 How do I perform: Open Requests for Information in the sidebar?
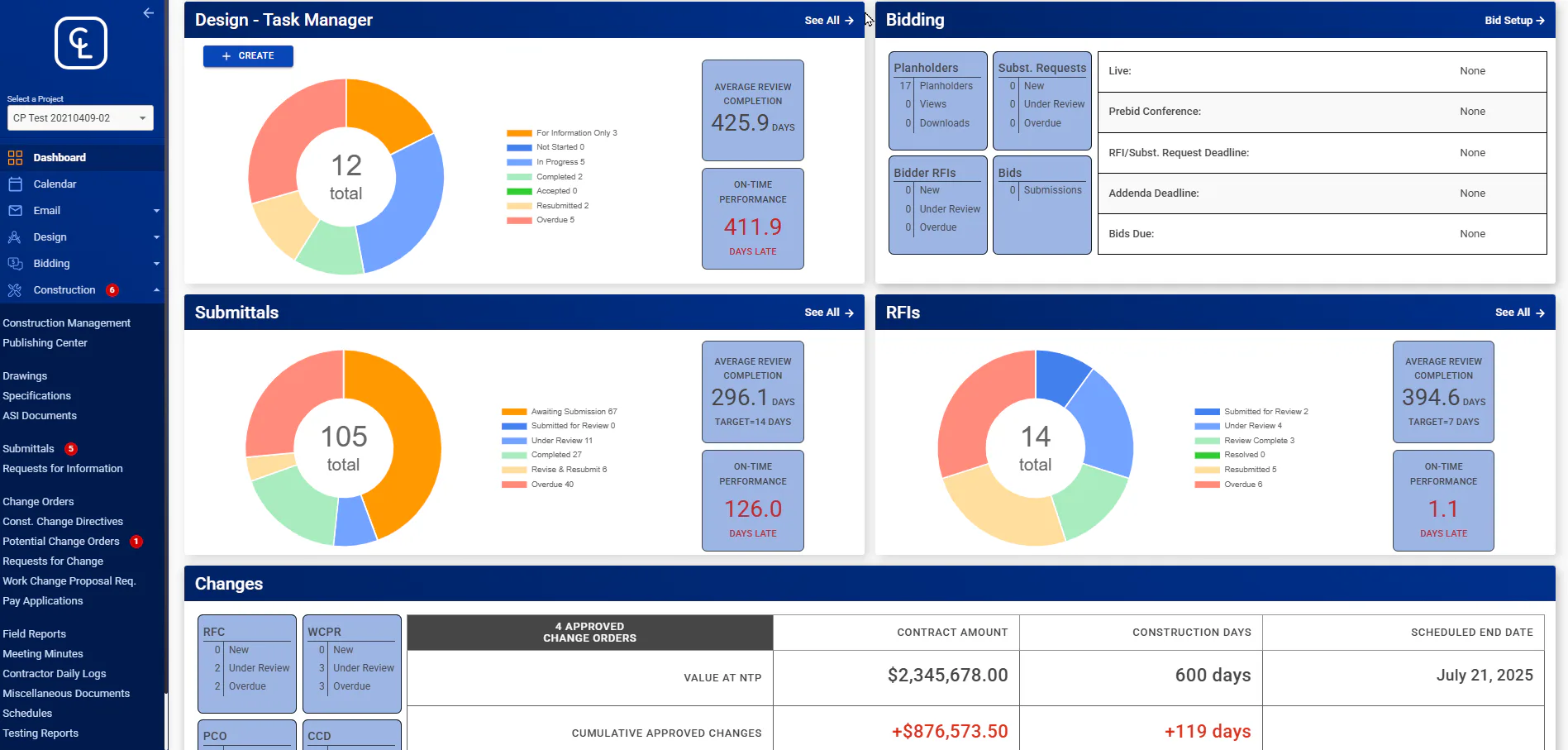pos(63,469)
